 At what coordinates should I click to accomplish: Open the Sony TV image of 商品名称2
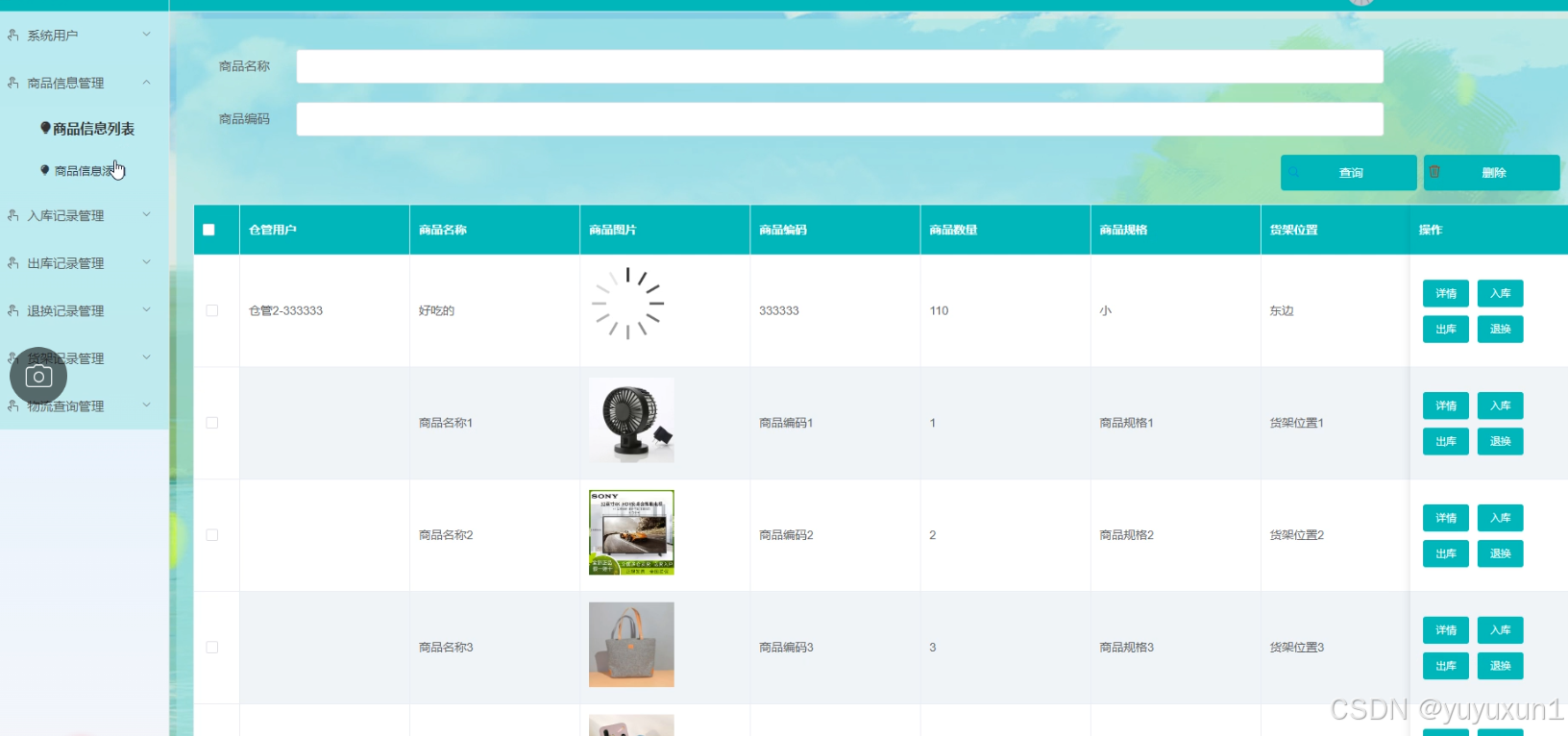click(x=631, y=532)
